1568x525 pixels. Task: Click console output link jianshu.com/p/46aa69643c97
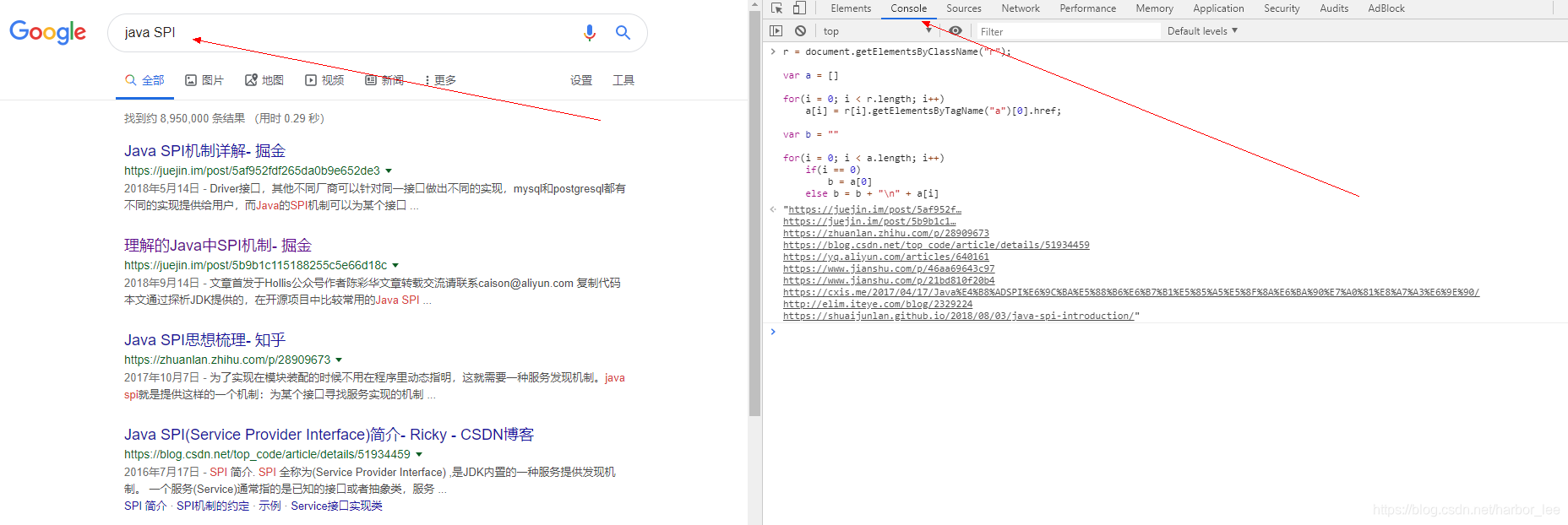point(889,268)
